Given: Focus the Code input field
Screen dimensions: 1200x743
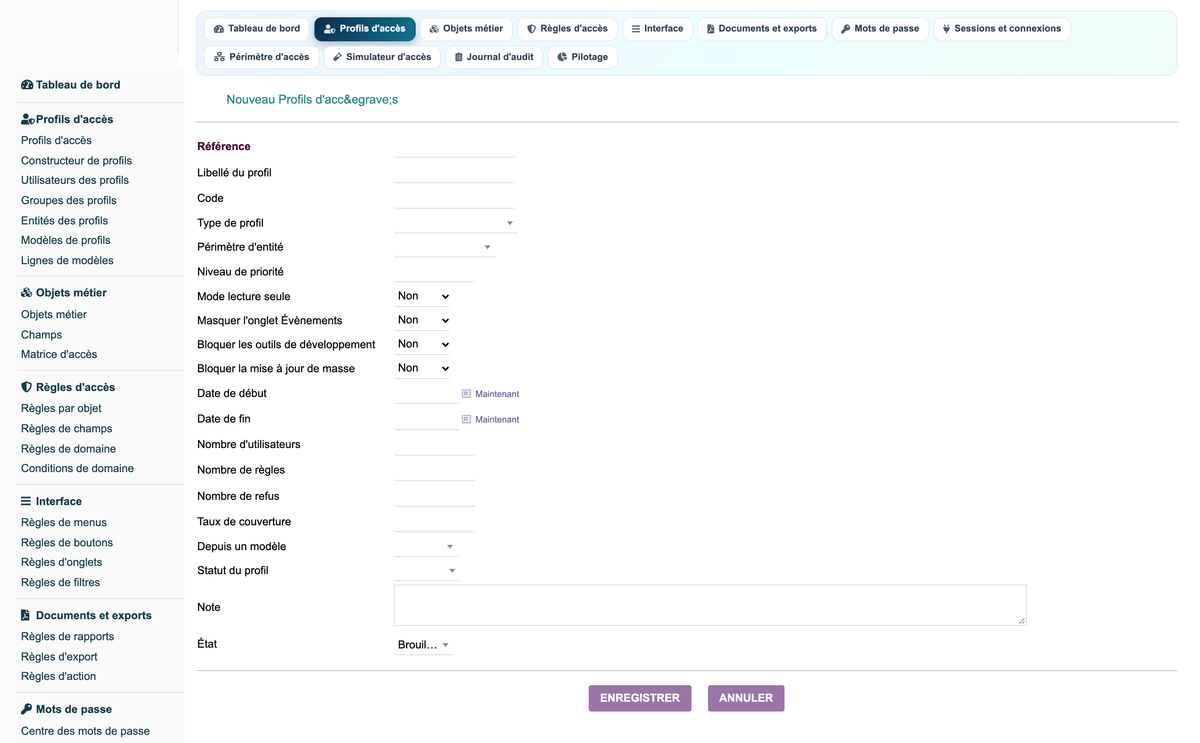Looking at the screenshot, I should point(454,198).
